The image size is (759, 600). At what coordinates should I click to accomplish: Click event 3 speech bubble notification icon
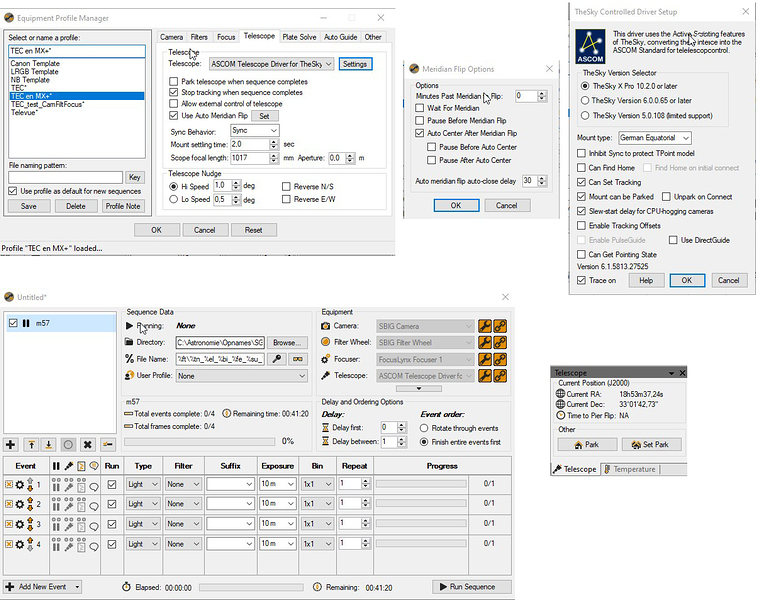tap(94, 526)
